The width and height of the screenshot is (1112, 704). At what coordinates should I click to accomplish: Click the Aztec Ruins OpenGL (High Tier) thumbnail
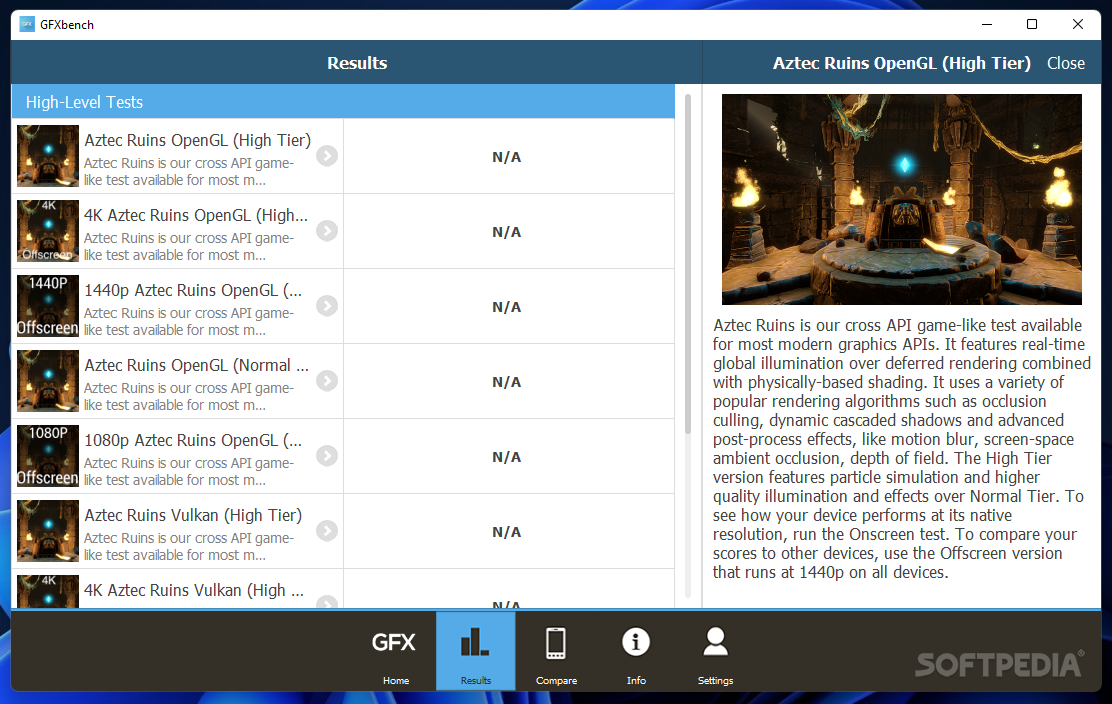pos(48,156)
